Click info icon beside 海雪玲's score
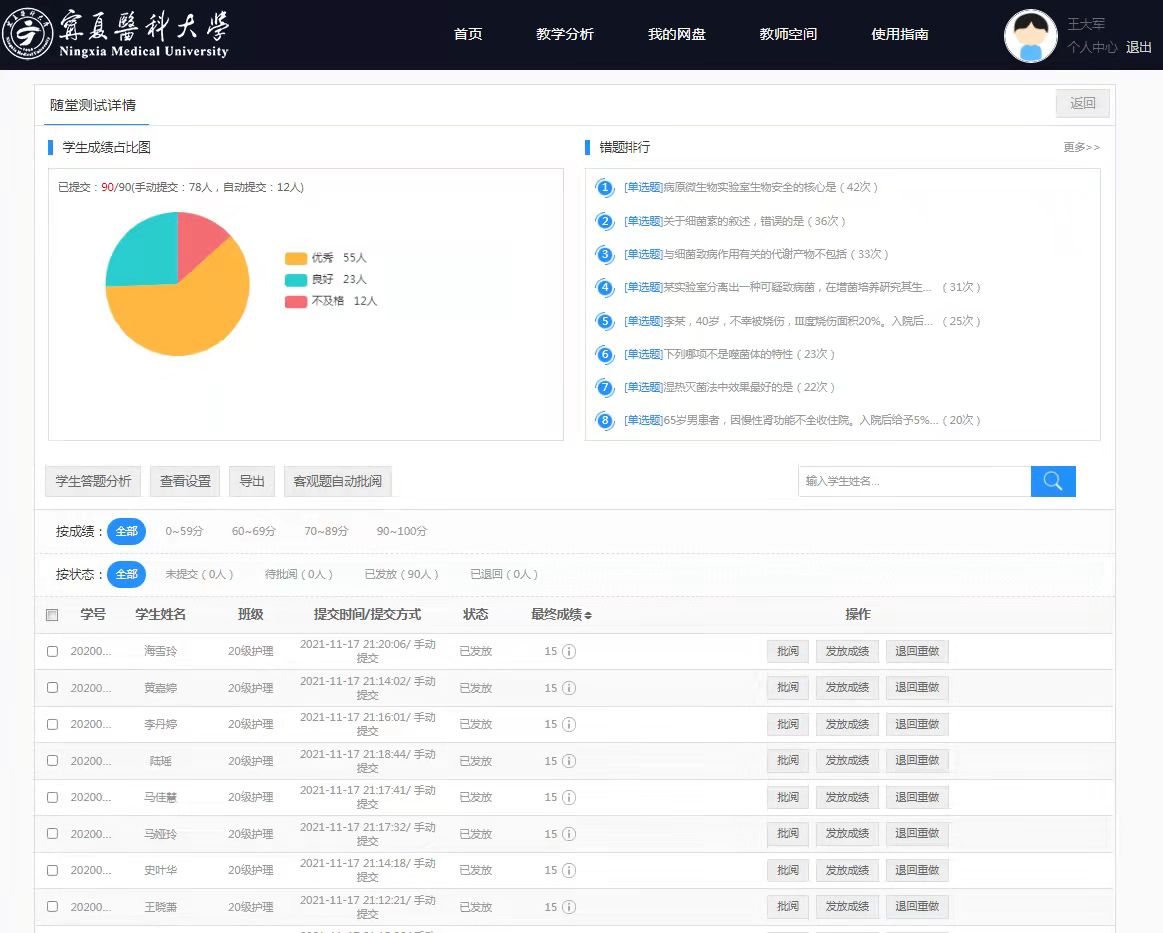Screen dimensions: 1163x933 [x=568, y=652]
